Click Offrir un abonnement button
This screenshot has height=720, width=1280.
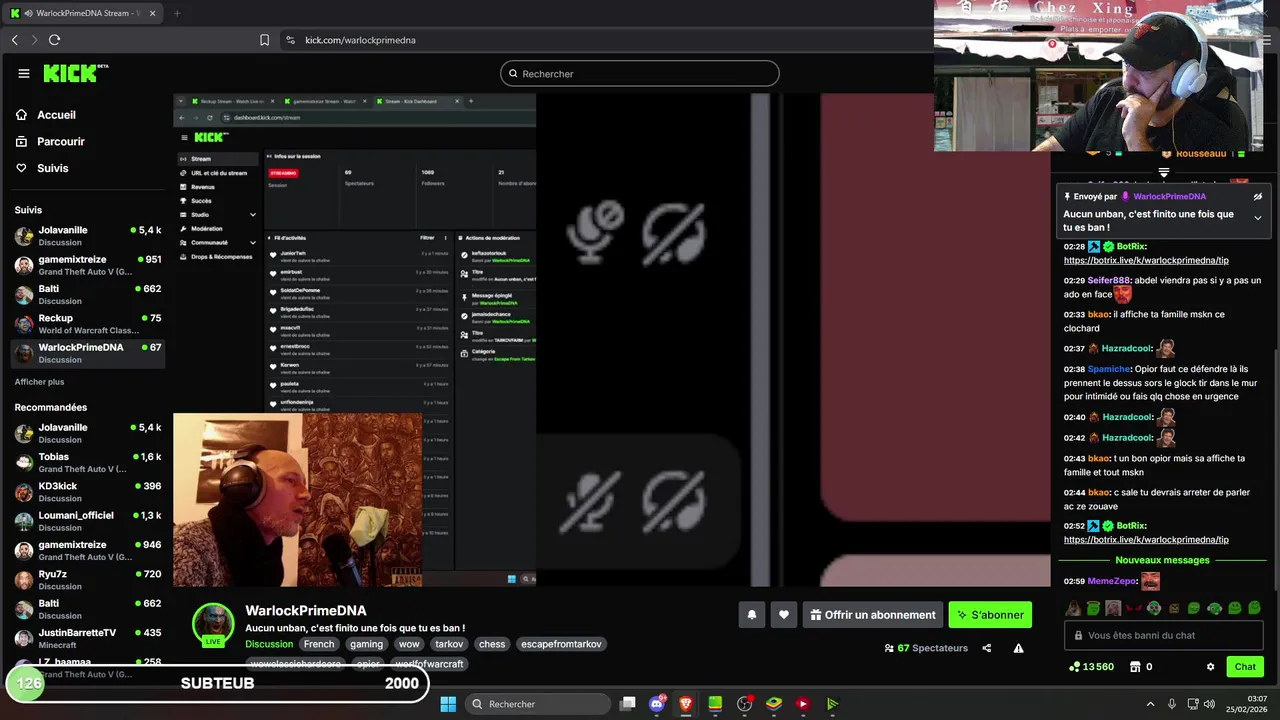coord(873,615)
